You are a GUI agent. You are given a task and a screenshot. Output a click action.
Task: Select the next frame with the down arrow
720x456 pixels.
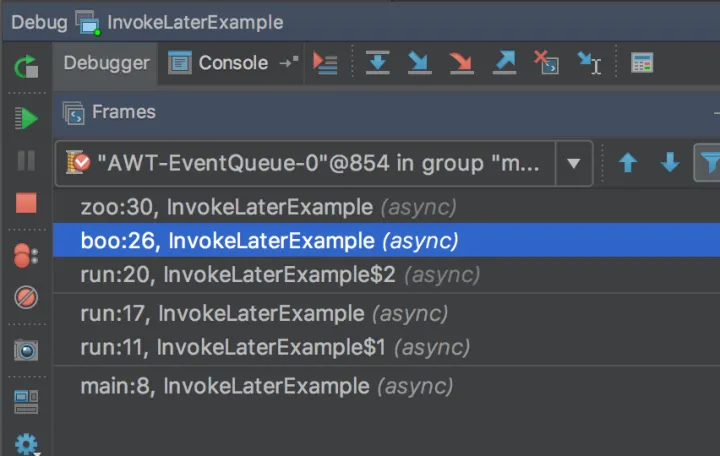click(x=670, y=163)
